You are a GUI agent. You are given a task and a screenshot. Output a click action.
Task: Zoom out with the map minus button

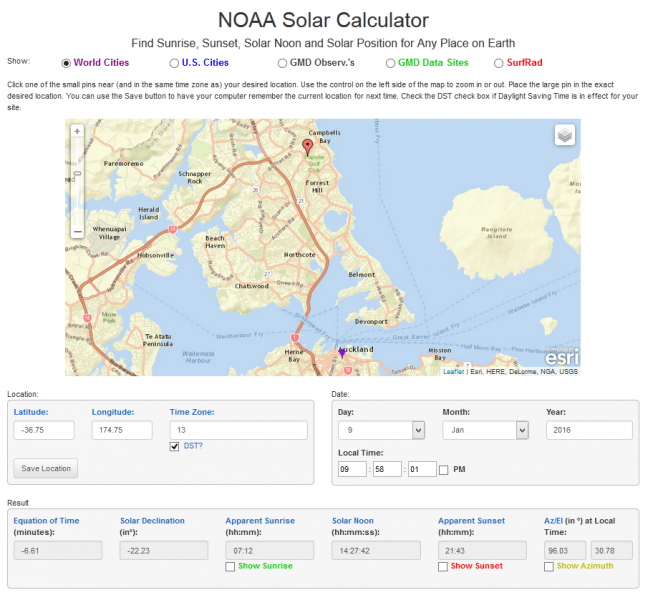[x=77, y=232]
